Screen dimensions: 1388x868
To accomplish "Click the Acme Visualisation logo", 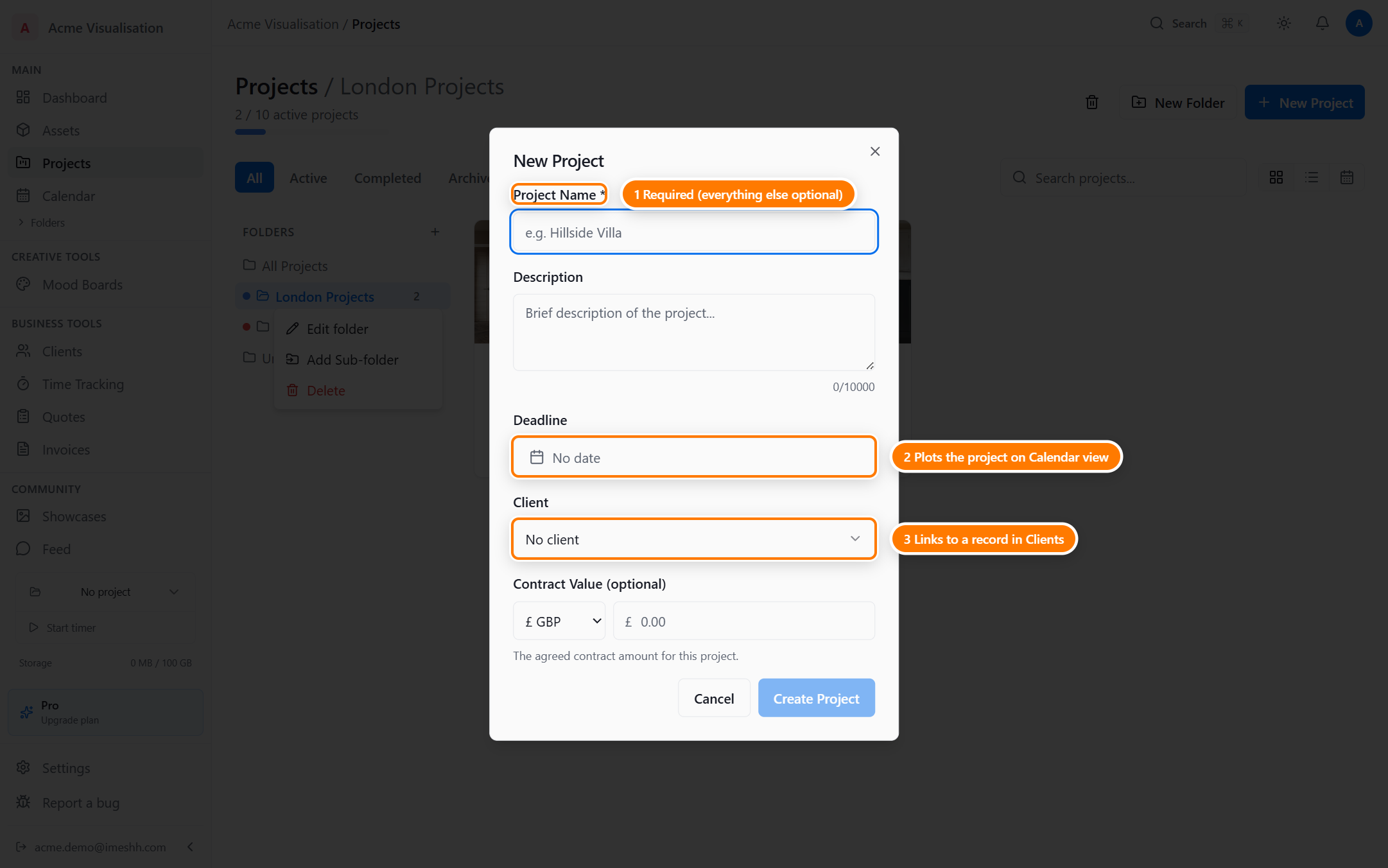I will click(24, 28).
